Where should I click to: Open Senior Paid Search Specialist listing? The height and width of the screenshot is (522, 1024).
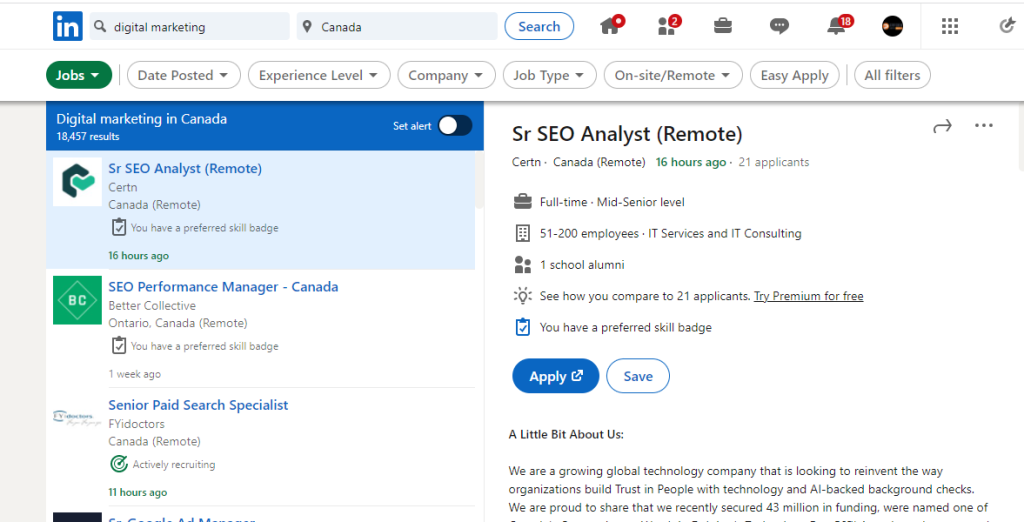[x=198, y=405]
